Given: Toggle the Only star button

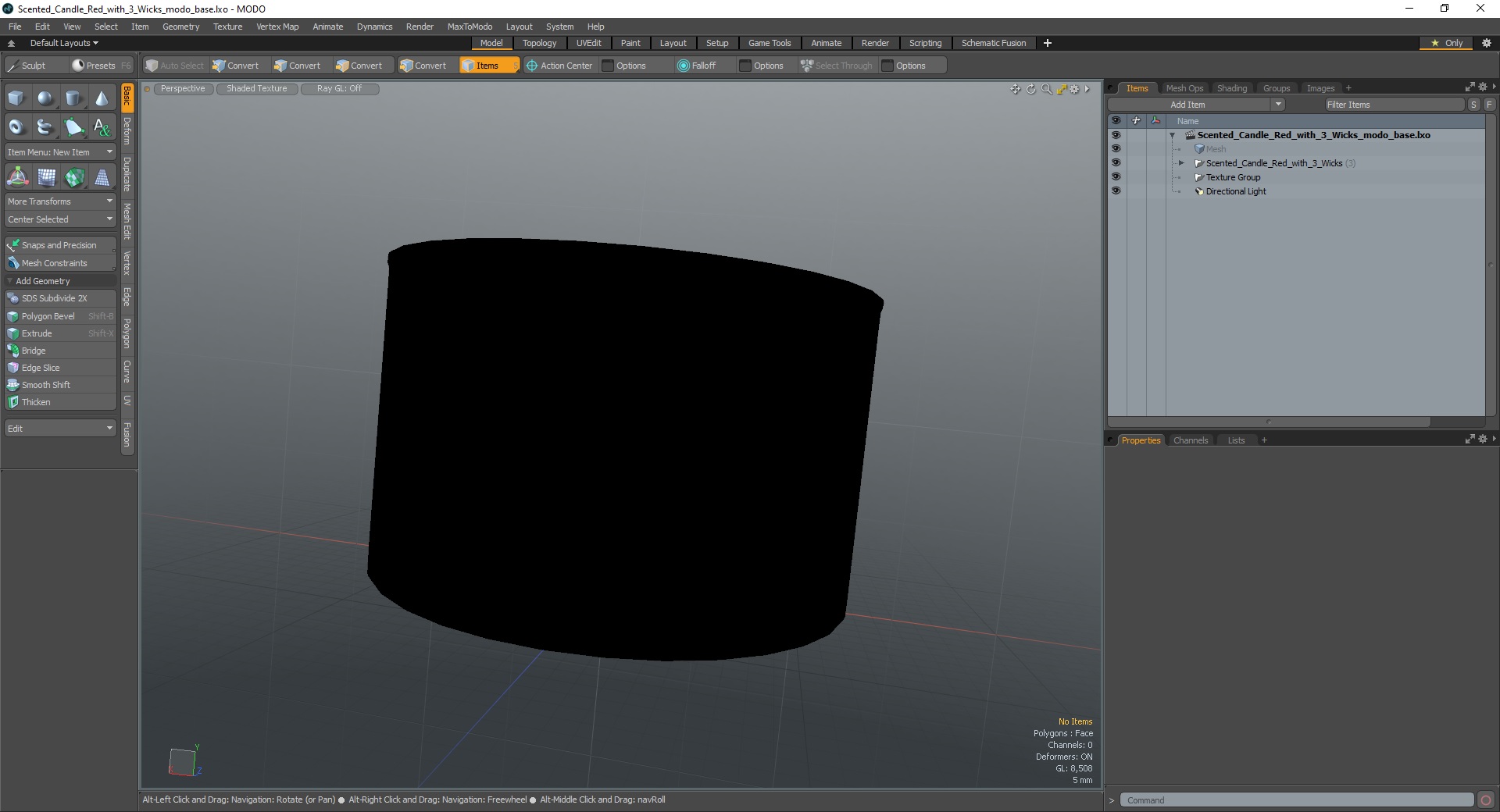Looking at the screenshot, I should tap(1446, 43).
